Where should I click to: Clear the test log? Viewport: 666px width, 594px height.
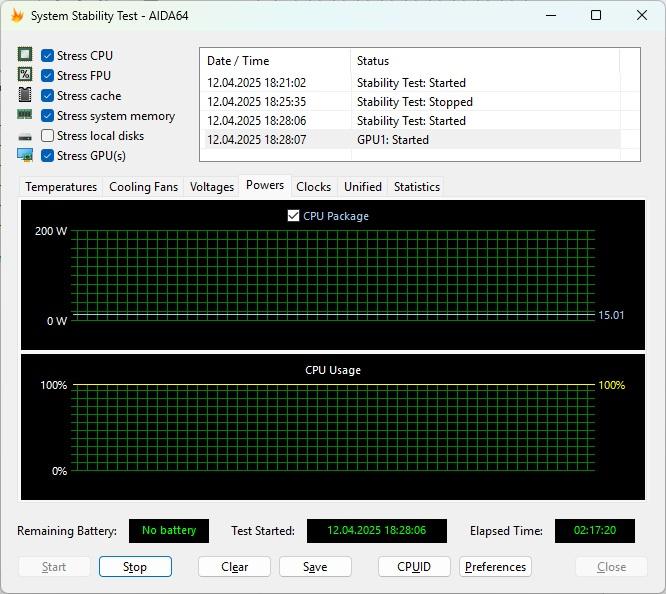pos(234,567)
